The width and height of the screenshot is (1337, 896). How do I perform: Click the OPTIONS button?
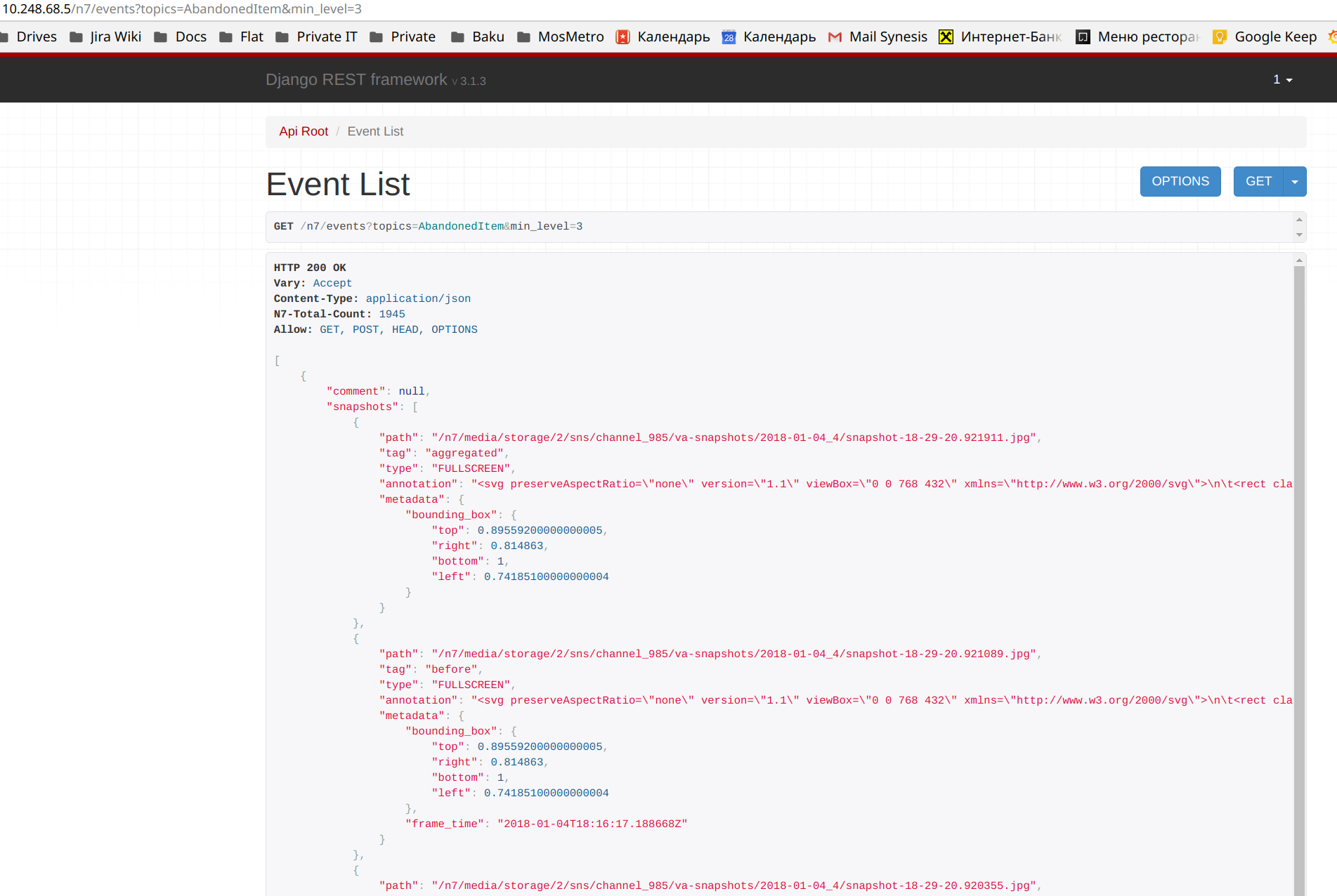pyautogui.click(x=1180, y=181)
